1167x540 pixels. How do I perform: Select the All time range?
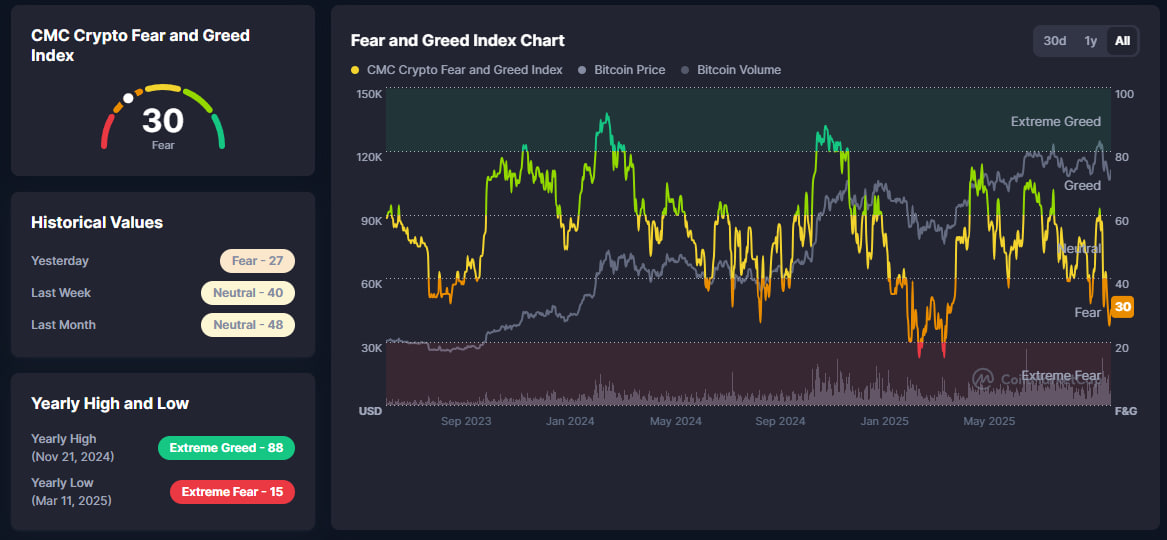(1123, 41)
